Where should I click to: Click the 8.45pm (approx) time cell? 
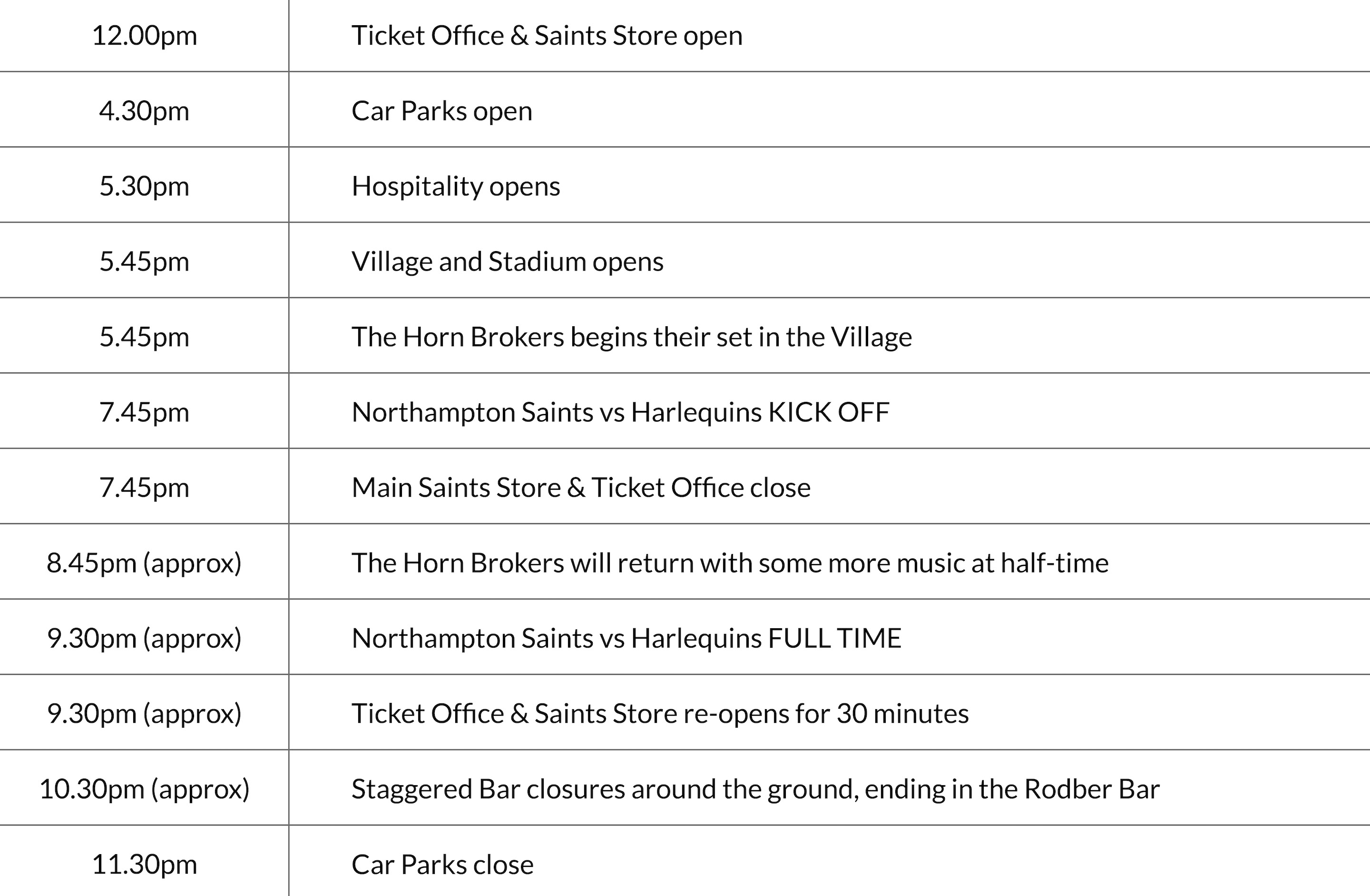(144, 564)
